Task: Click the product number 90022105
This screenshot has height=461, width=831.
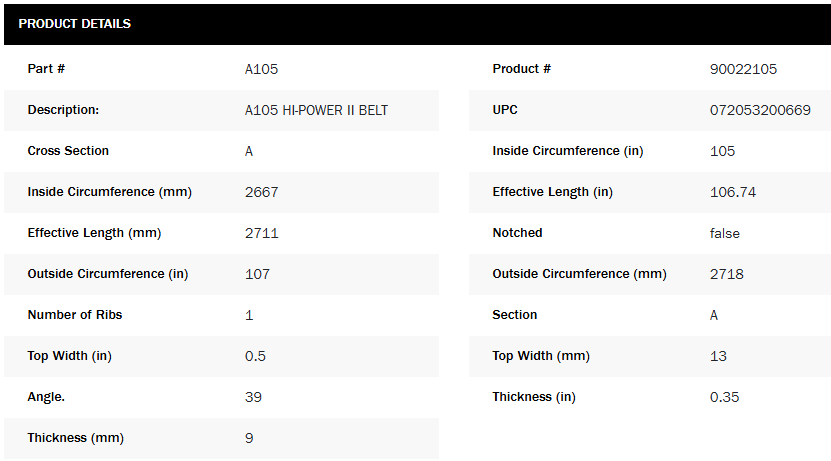Action: click(x=743, y=69)
